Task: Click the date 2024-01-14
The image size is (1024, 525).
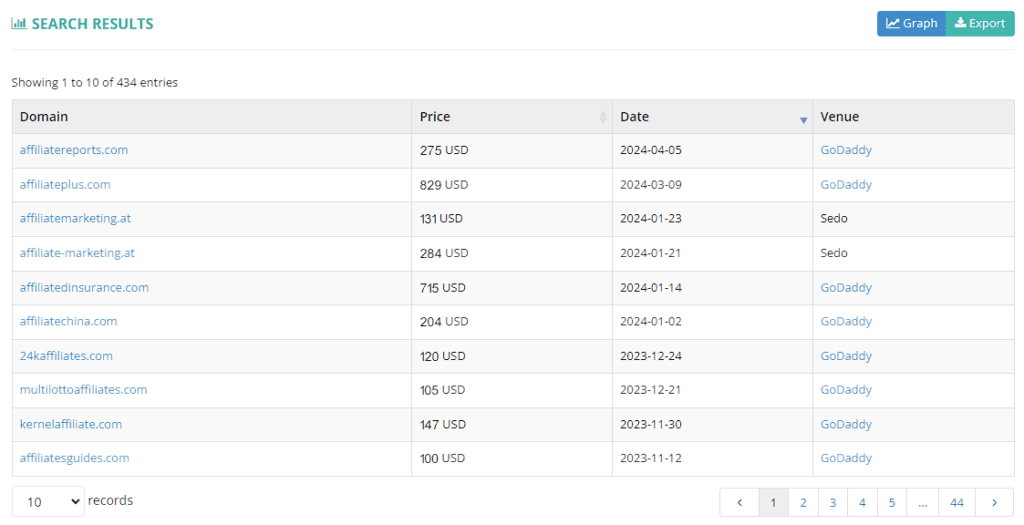Action: pyautogui.click(x=651, y=288)
